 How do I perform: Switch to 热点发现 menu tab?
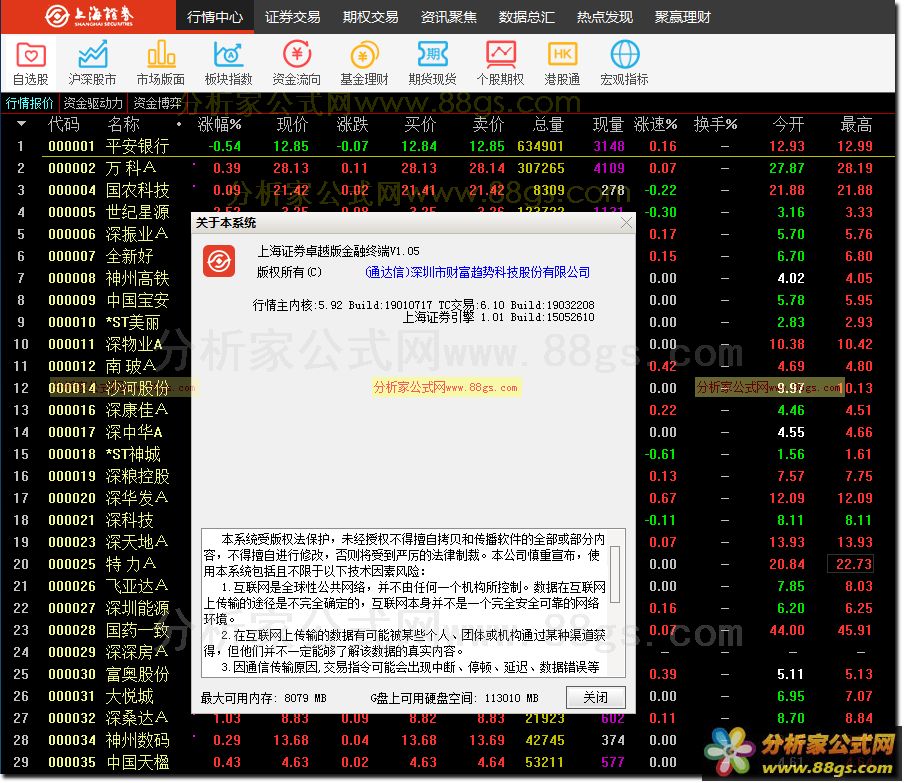605,17
